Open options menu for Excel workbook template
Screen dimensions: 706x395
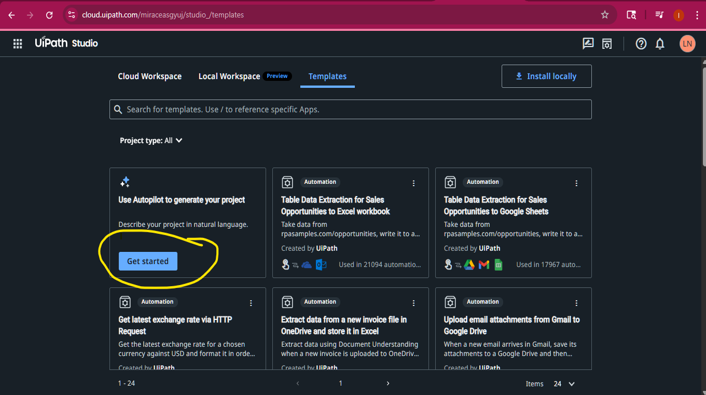[x=413, y=183]
